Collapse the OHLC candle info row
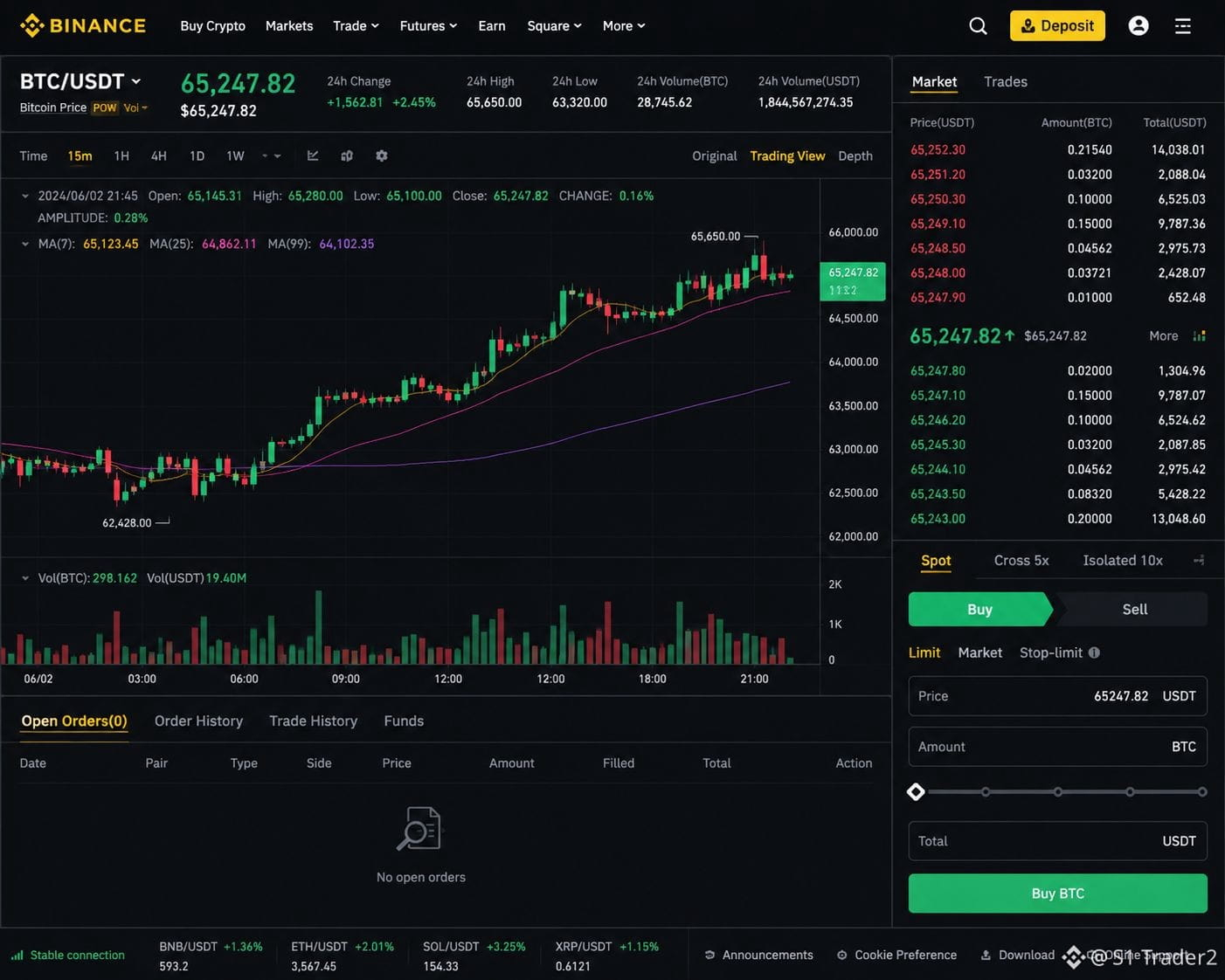 click(25, 196)
